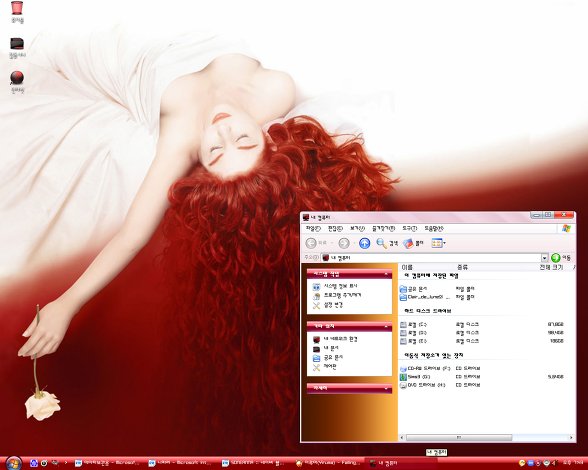Open the 도구(T) menu
This screenshot has width=588, height=470.
(409, 228)
